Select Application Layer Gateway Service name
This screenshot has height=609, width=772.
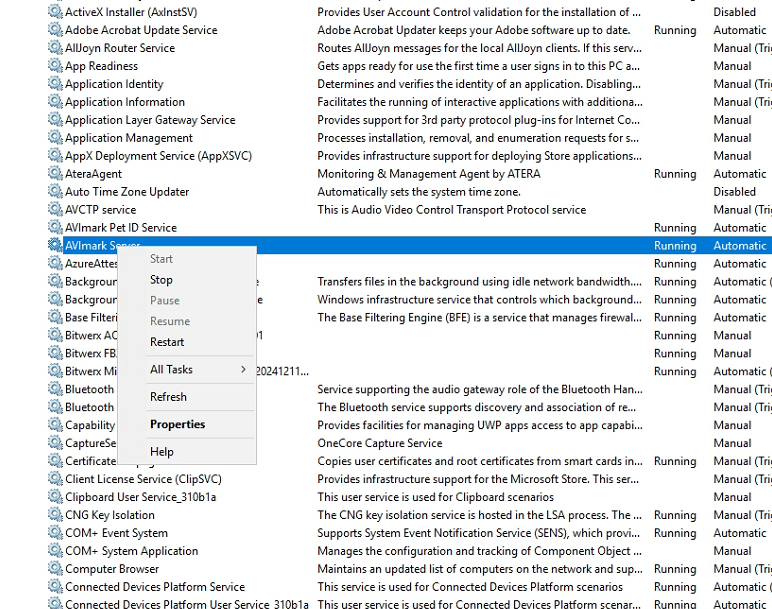coord(150,120)
